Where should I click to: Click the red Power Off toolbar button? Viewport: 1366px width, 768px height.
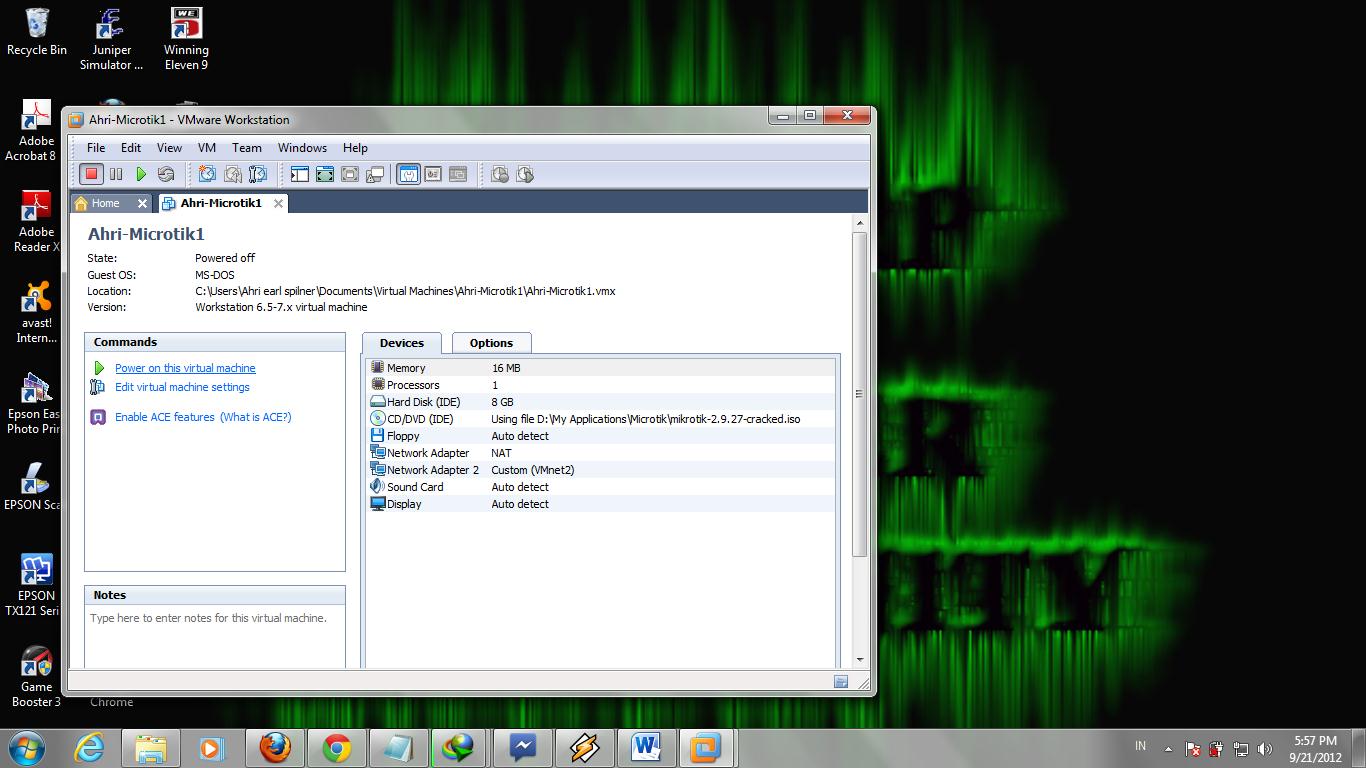tap(91, 174)
